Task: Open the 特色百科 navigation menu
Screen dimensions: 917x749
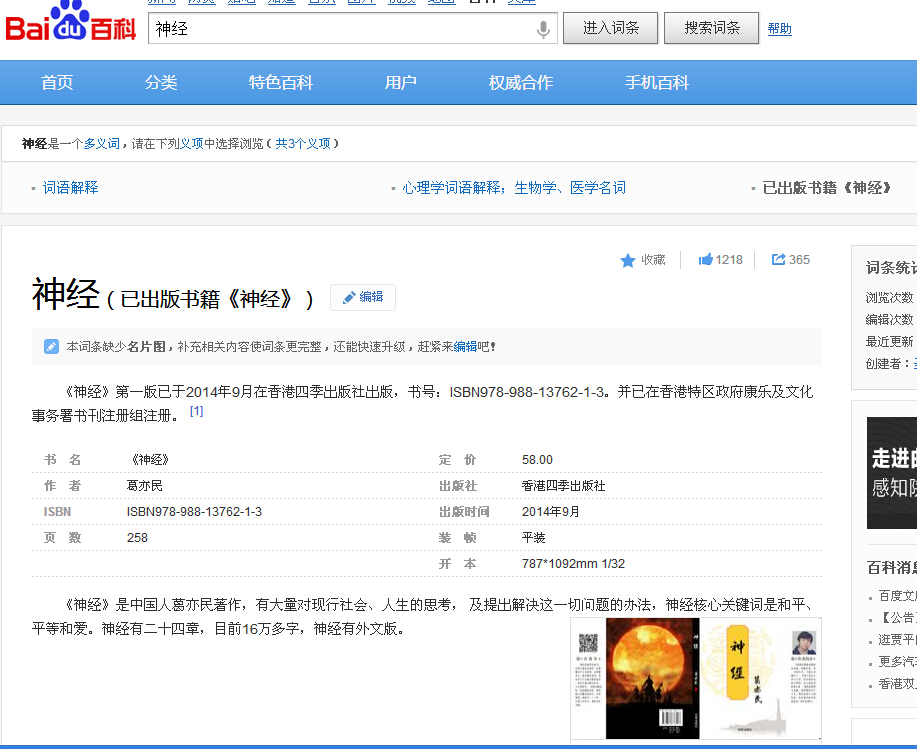Action: [281, 83]
